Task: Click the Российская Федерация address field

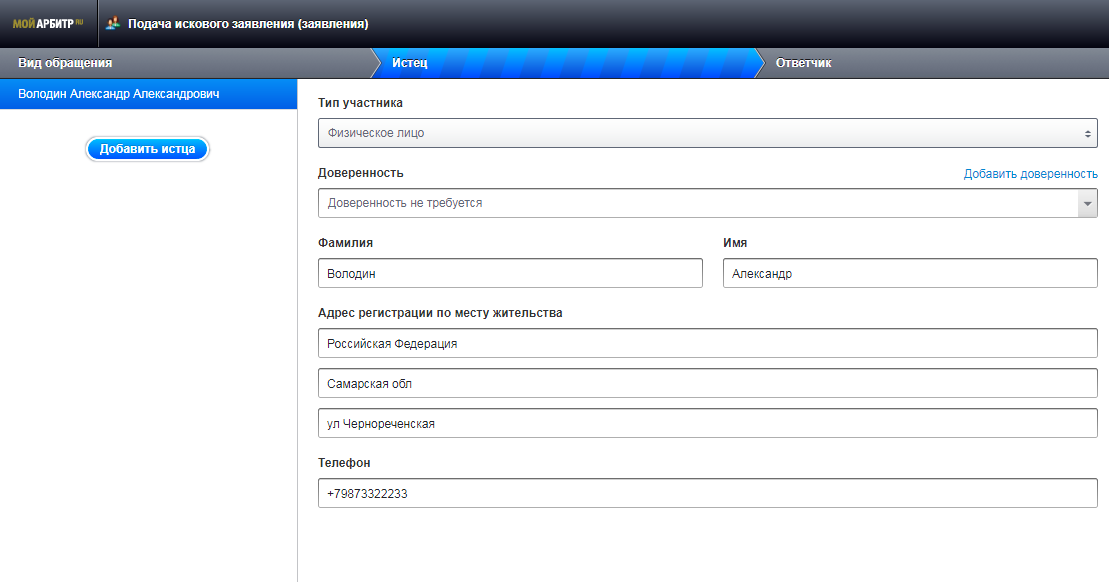Action: [x=707, y=343]
